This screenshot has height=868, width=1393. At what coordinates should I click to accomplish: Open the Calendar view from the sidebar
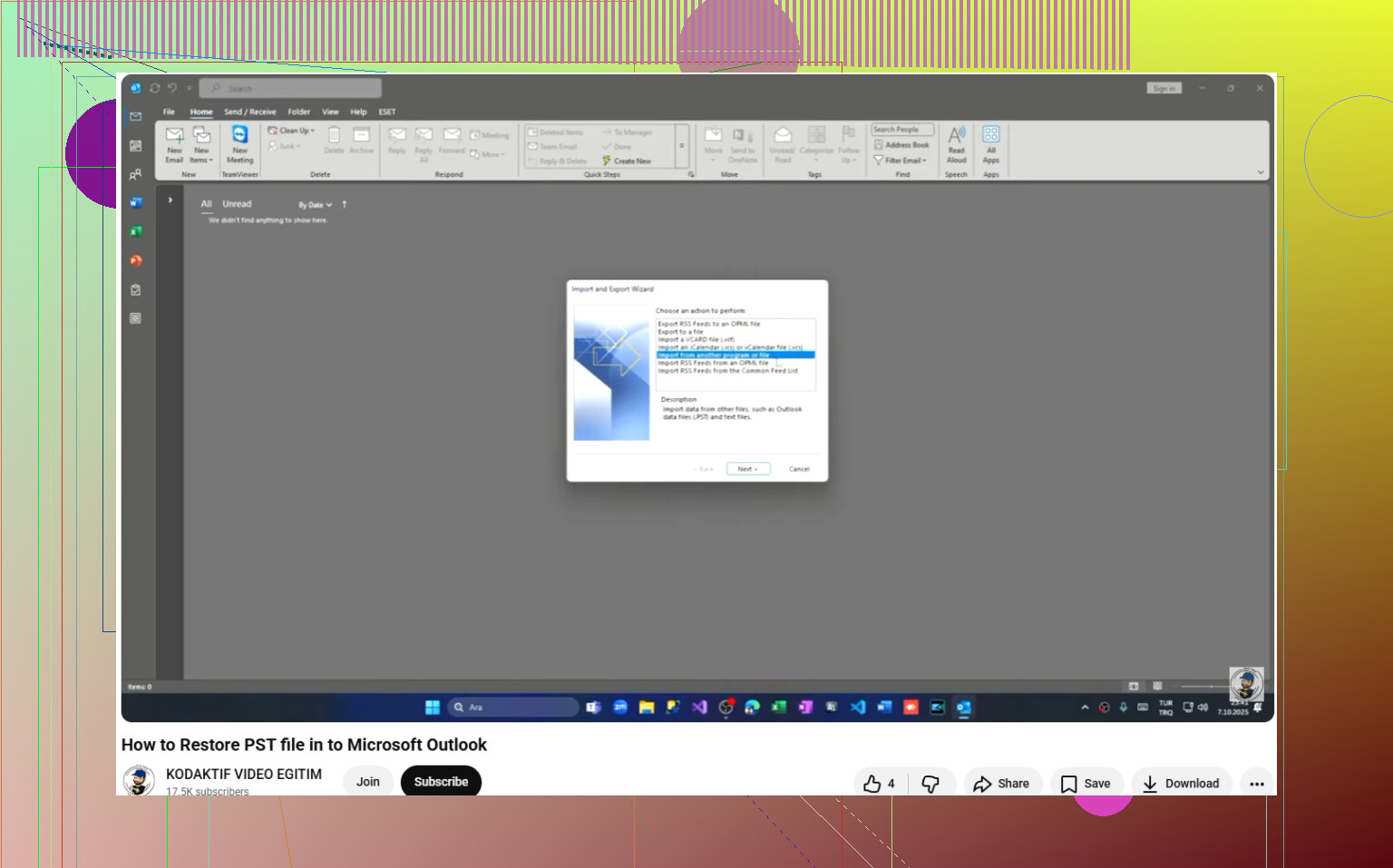tap(135, 145)
